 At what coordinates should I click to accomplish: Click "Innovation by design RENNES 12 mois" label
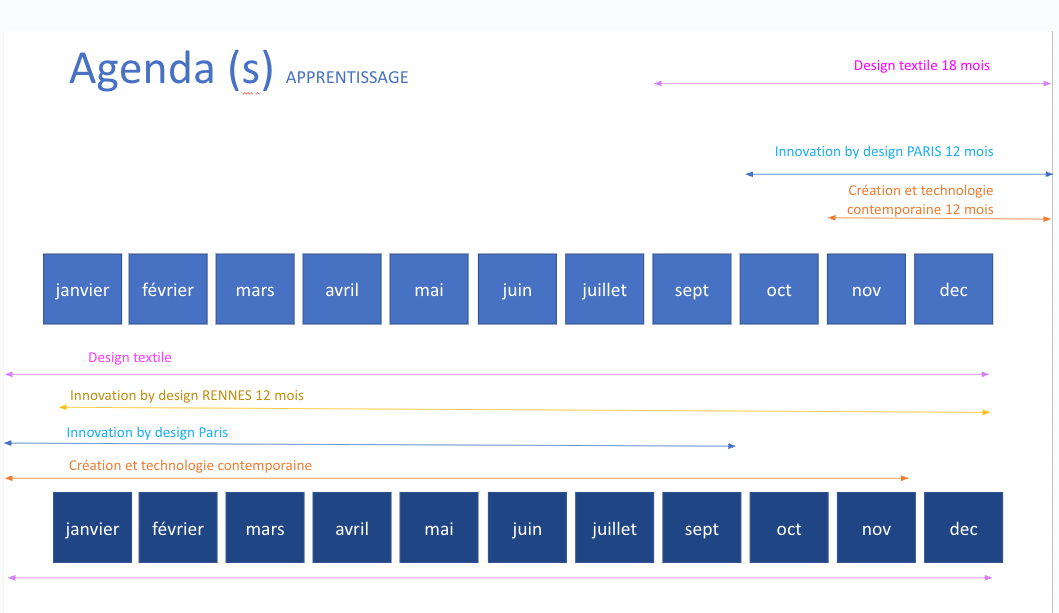click(x=187, y=395)
